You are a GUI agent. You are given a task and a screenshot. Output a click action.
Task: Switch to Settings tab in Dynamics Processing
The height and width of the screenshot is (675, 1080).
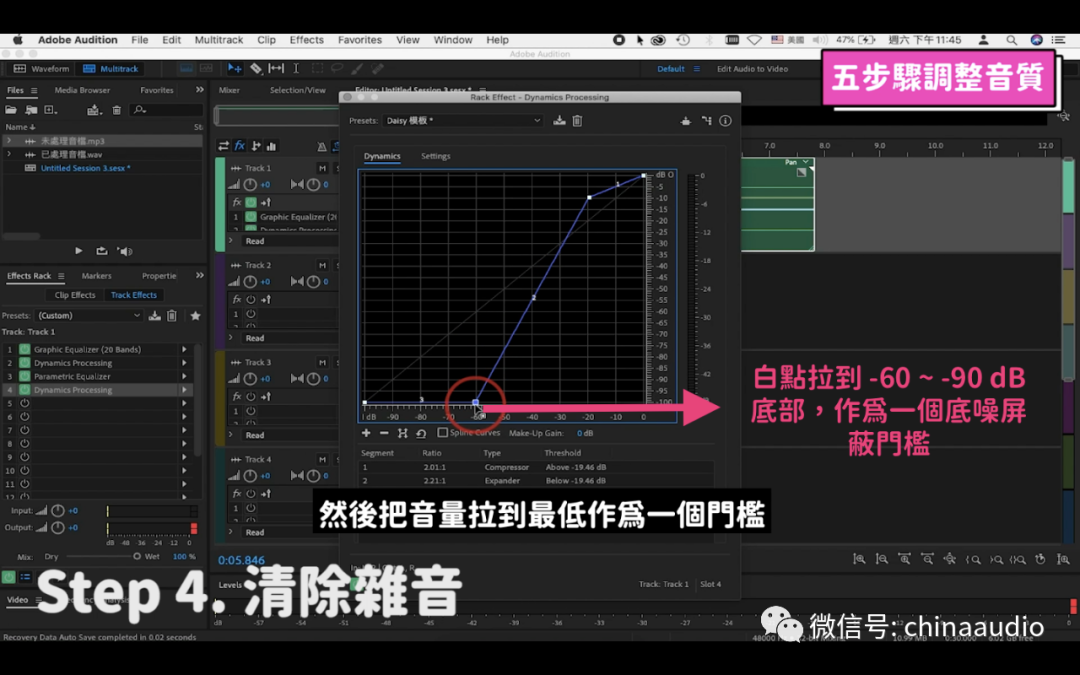pos(435,156)
